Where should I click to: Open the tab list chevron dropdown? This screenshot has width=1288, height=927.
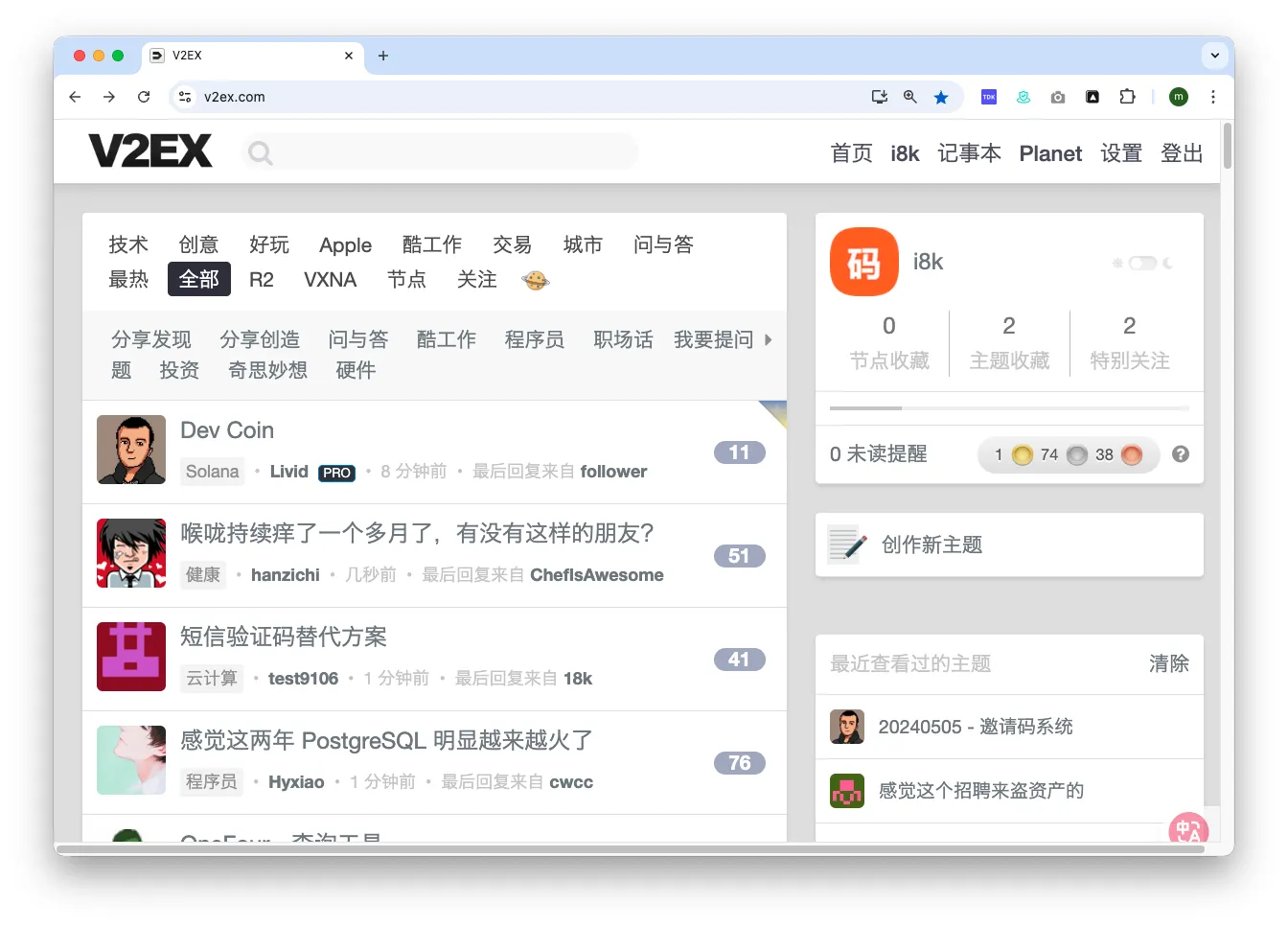coord(1214,55)
